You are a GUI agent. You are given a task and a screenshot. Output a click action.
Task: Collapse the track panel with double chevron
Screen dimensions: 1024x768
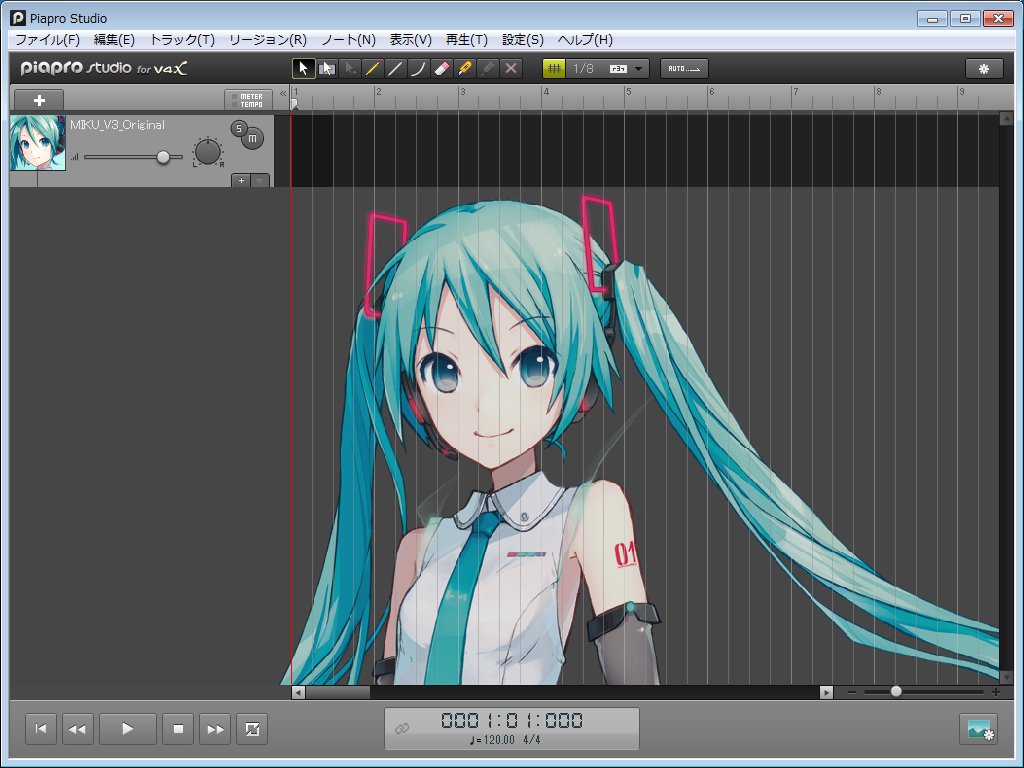pyautogui.click(x=283, y=93)
